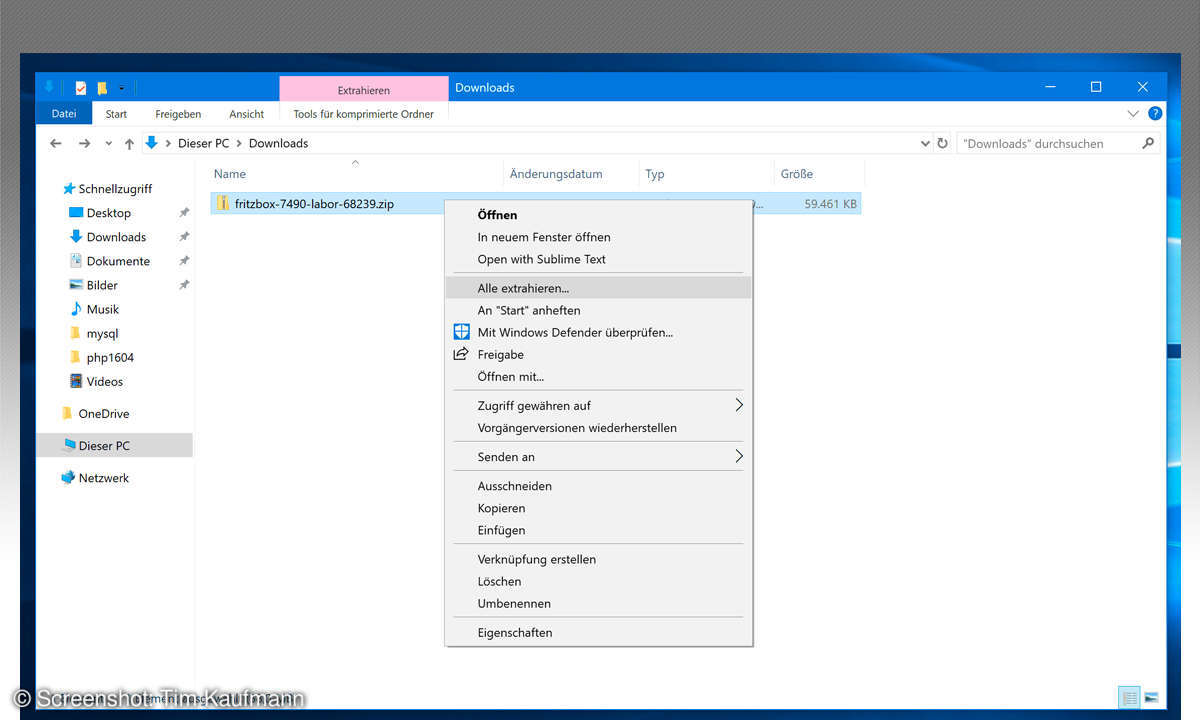Go back with the left arrow button
The height and width of the screenshot is (720, 1200).
tap(57, 143)
